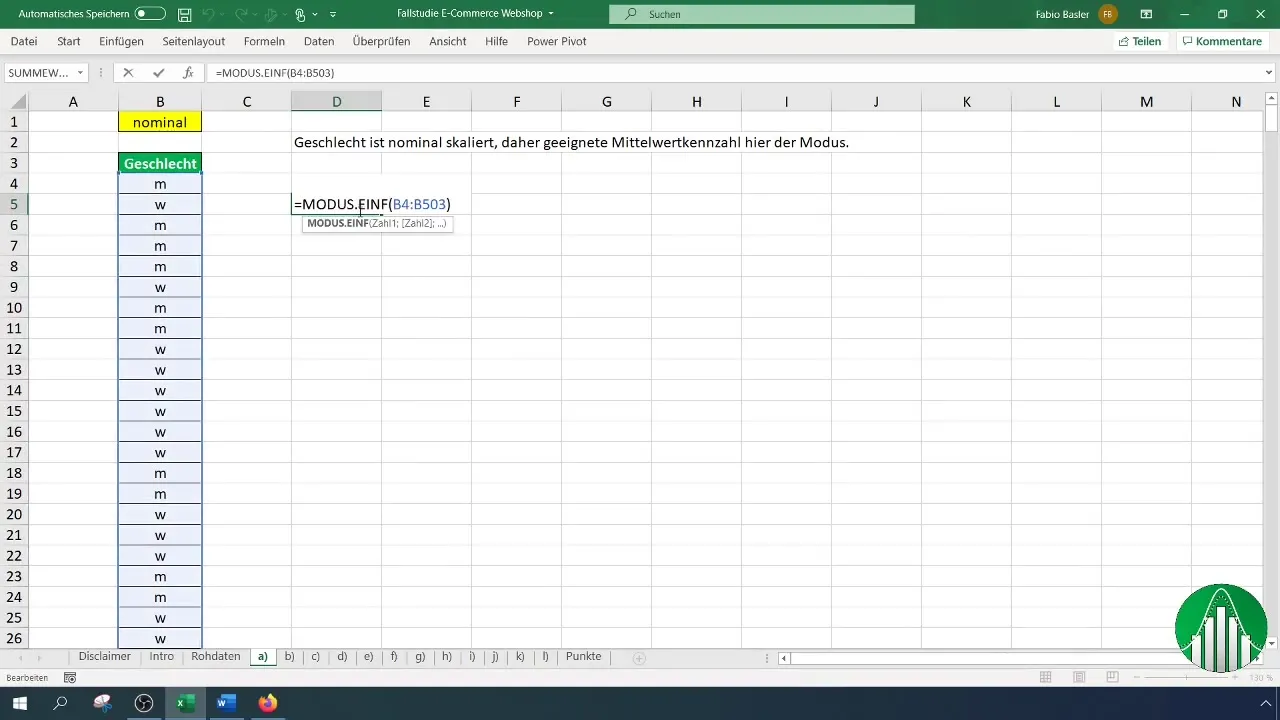Expand the formula bar chevron
This screenshot has height=720, width=1280.
1269,73
